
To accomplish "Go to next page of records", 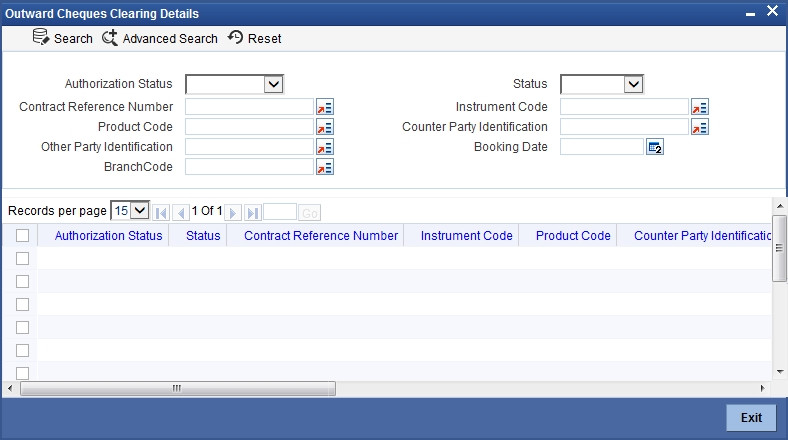I will pyautogui.click(x=233, y=213).
